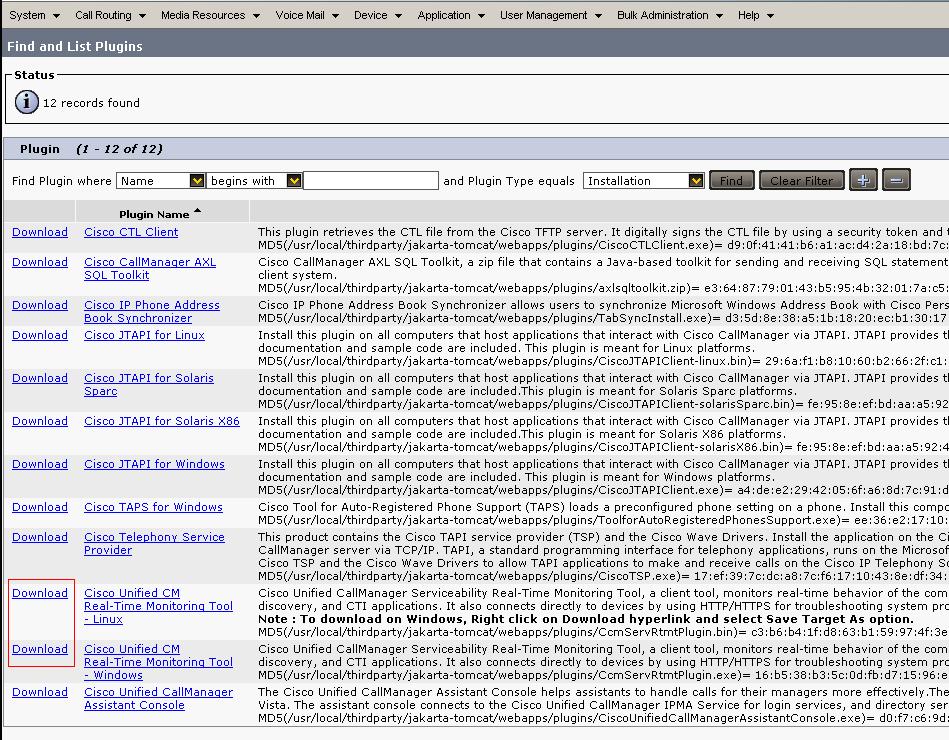Download Cisco JTAPI for Solaris Sparc
The height and width of the screenshot is (740, 949).
(x=40, y=378)
